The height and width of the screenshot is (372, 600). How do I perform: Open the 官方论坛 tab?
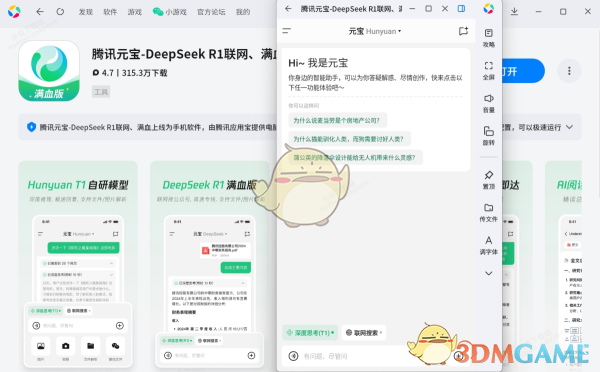pos(211,12)
